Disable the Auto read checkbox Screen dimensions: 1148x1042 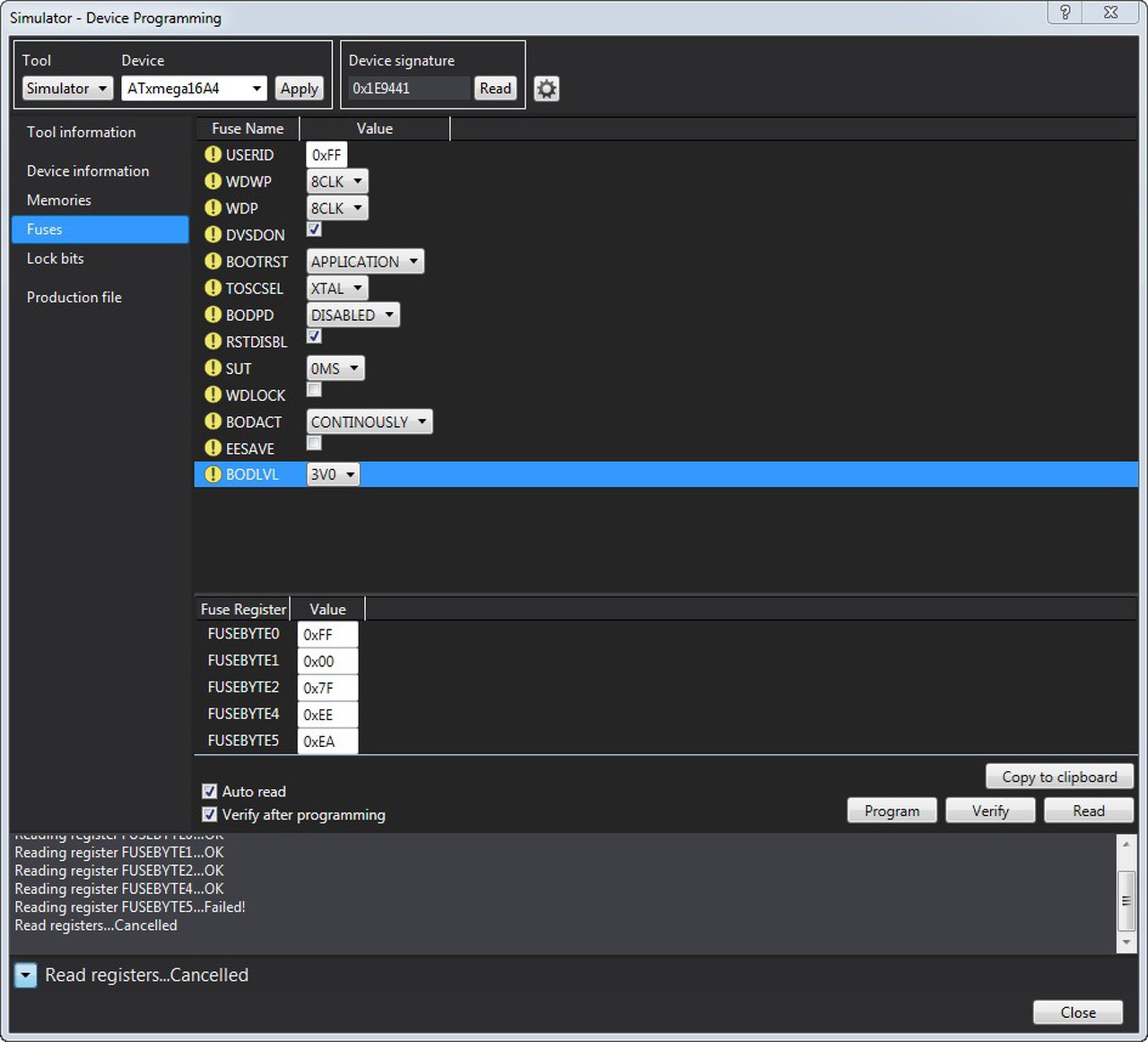pyautogui.click(x=210, y=791)
